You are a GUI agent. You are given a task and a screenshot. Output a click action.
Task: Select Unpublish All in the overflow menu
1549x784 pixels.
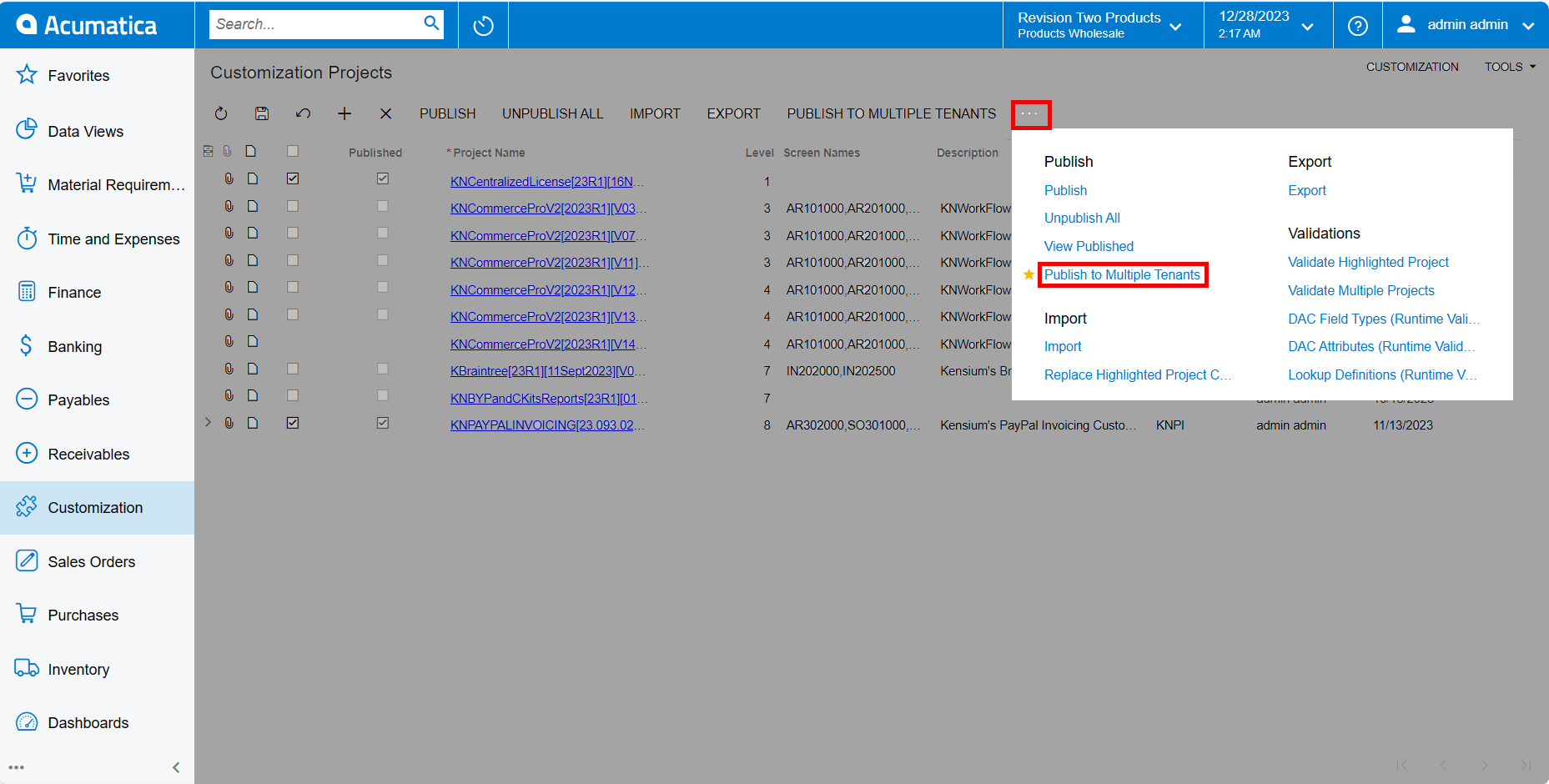click(1082, 218)
